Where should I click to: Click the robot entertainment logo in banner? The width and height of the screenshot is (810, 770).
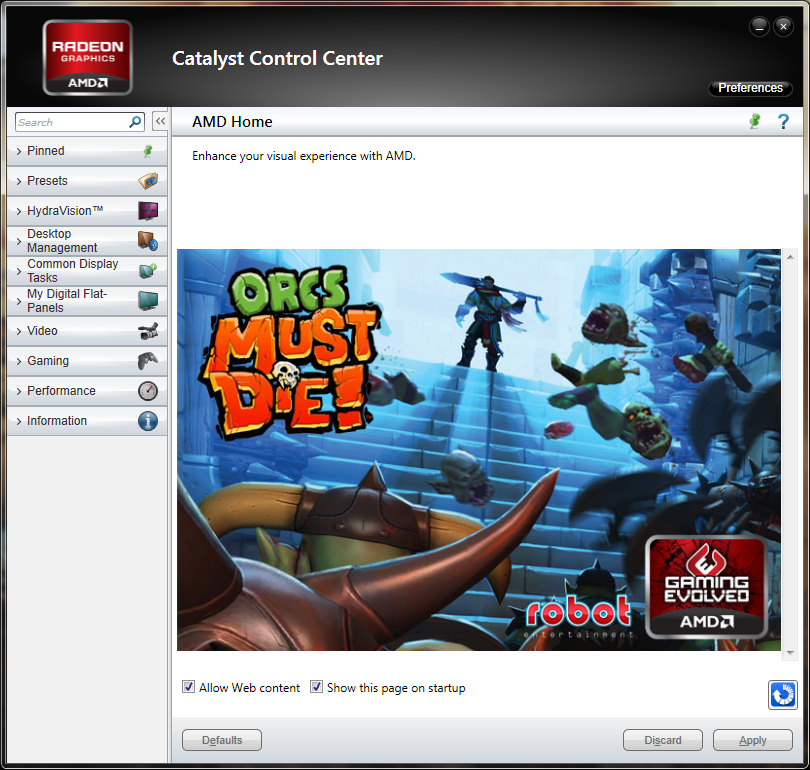click(x=579, y=618)
